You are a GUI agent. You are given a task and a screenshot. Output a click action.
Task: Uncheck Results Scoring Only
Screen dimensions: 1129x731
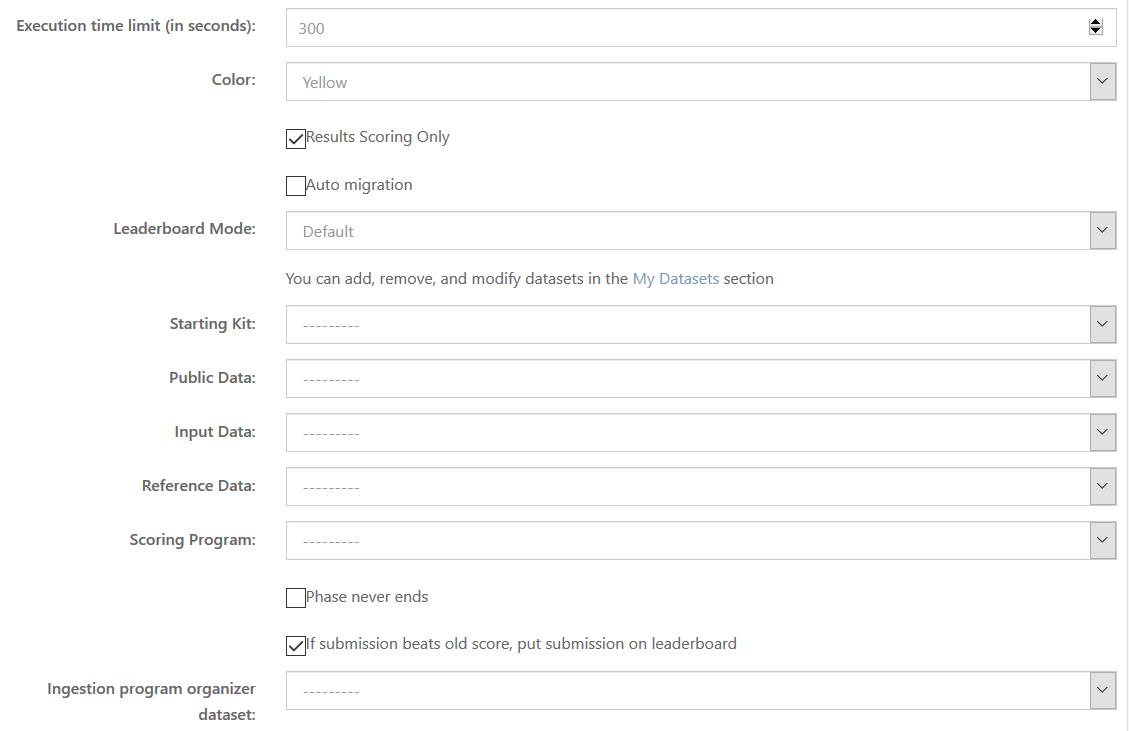295,138
